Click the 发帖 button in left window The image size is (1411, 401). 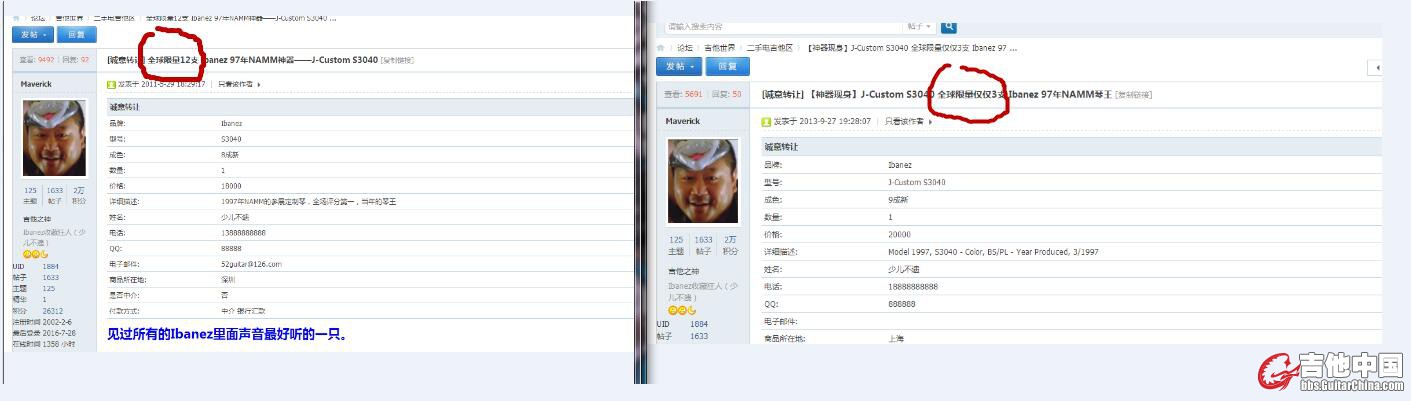[x=33, y=34]
